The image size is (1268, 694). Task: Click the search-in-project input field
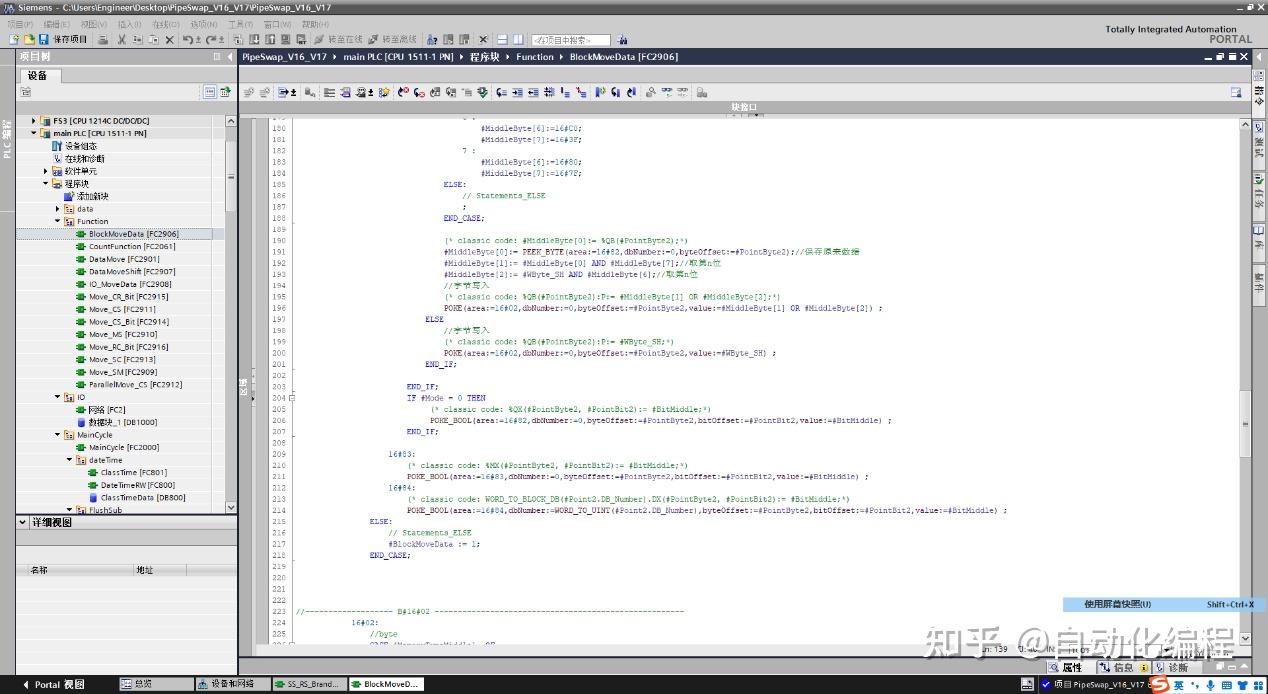point(570,40)
